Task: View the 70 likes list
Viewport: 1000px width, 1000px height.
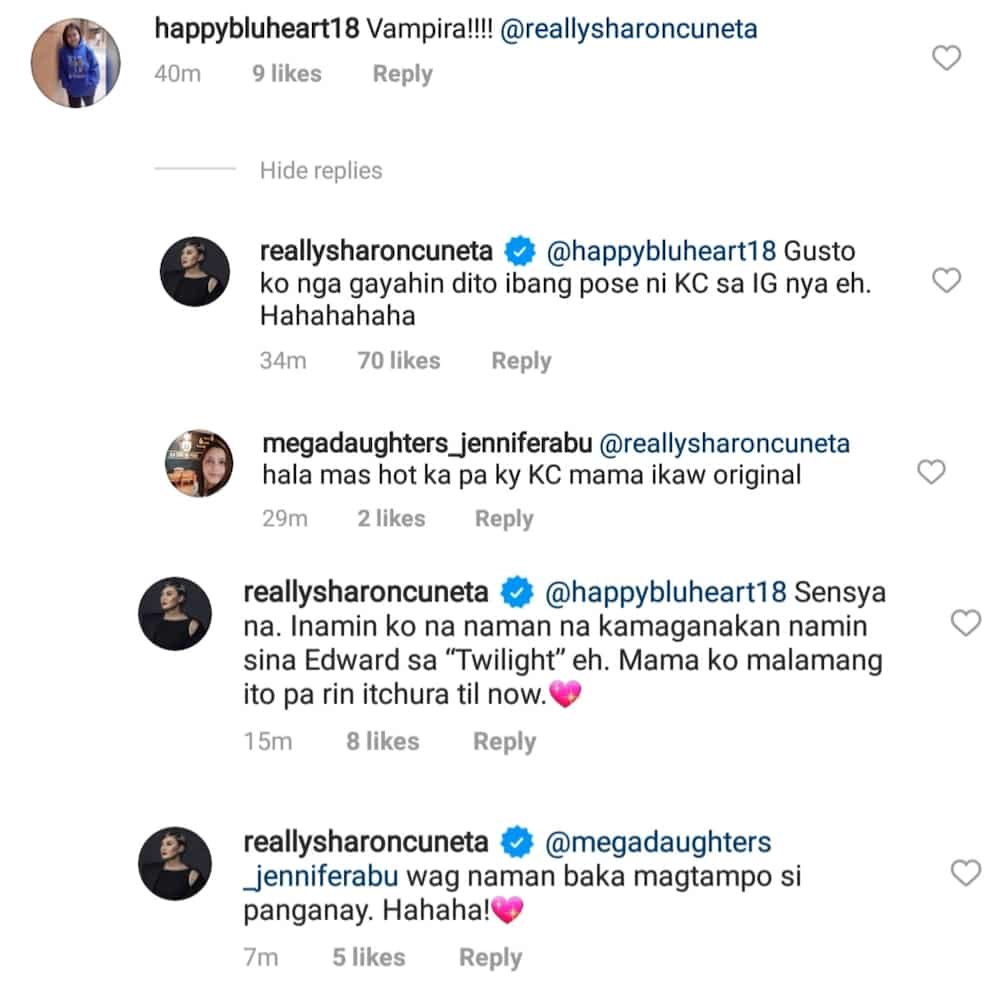Action: pyautogui.click(x=399, y=361)
